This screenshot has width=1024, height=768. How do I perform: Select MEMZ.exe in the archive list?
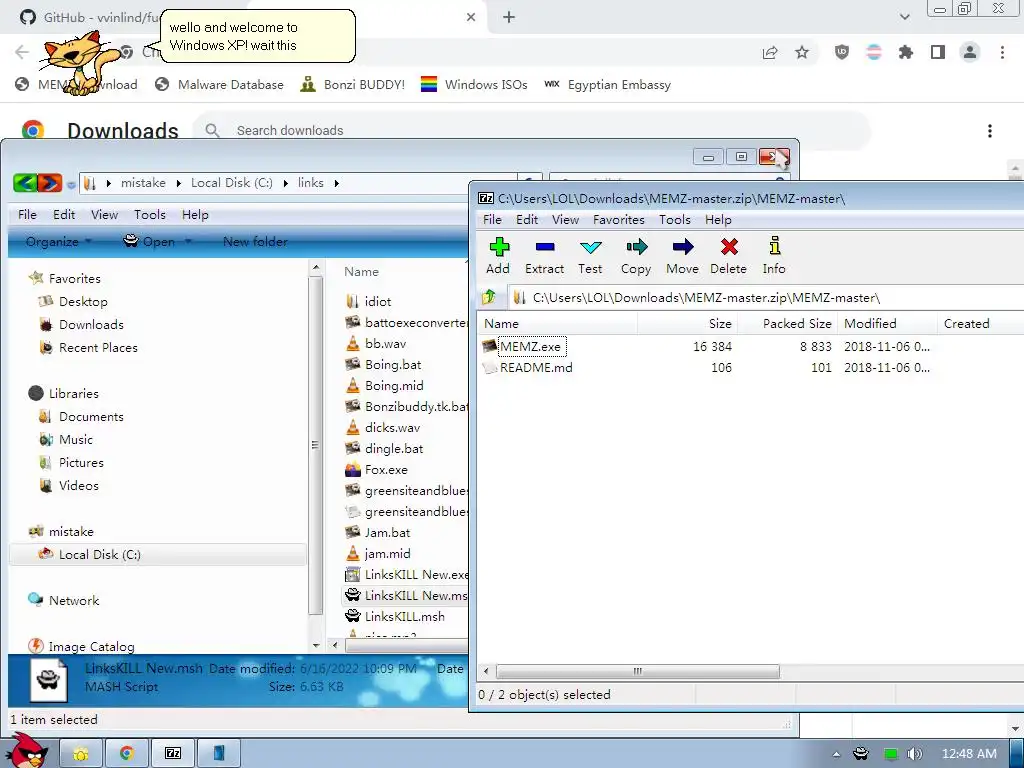(x=531, y=346)
